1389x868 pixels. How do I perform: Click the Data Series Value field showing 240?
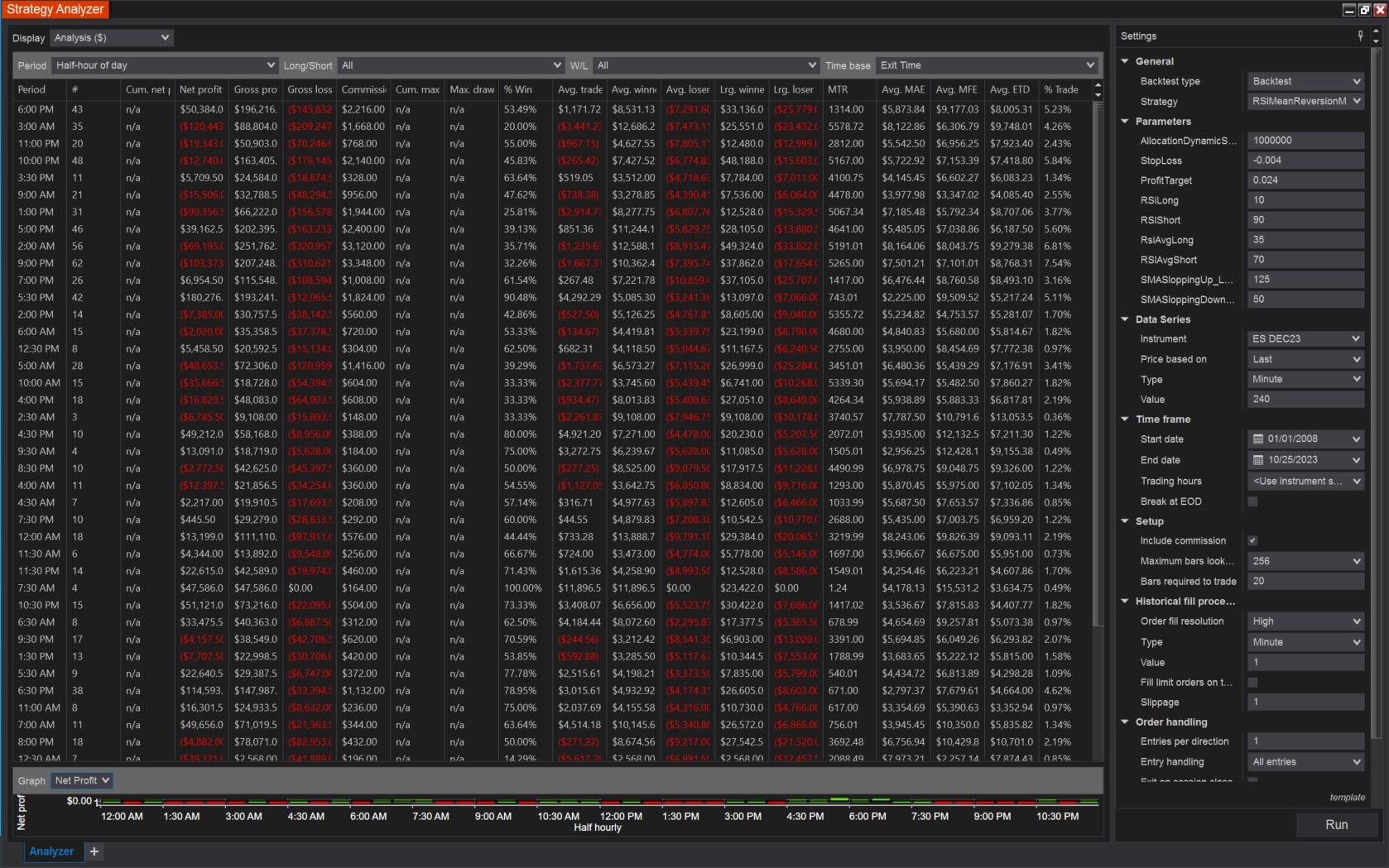1306,399
